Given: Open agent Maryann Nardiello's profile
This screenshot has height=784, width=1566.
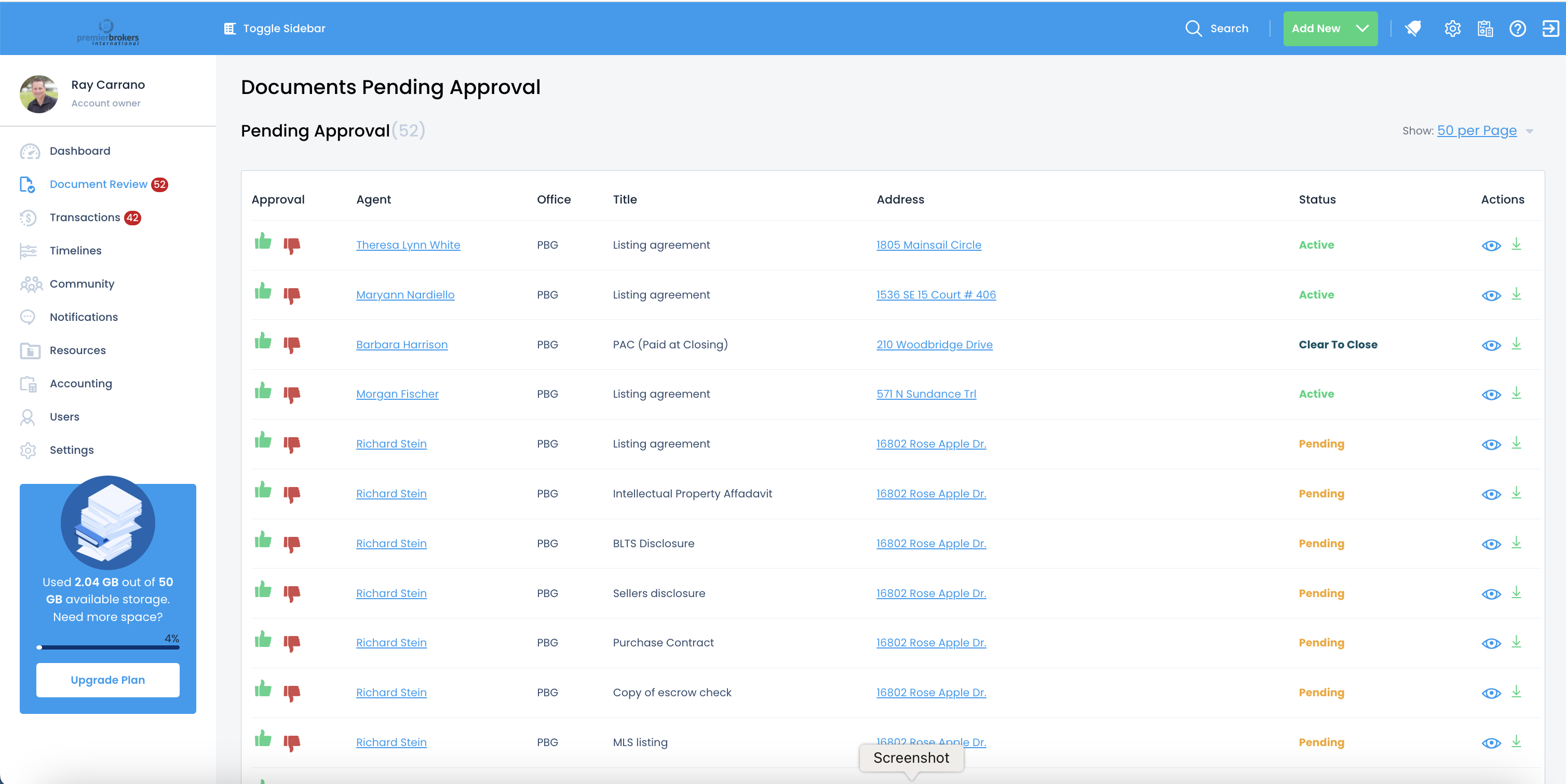Looking at the screenshot, I should [x=405, y=295].
